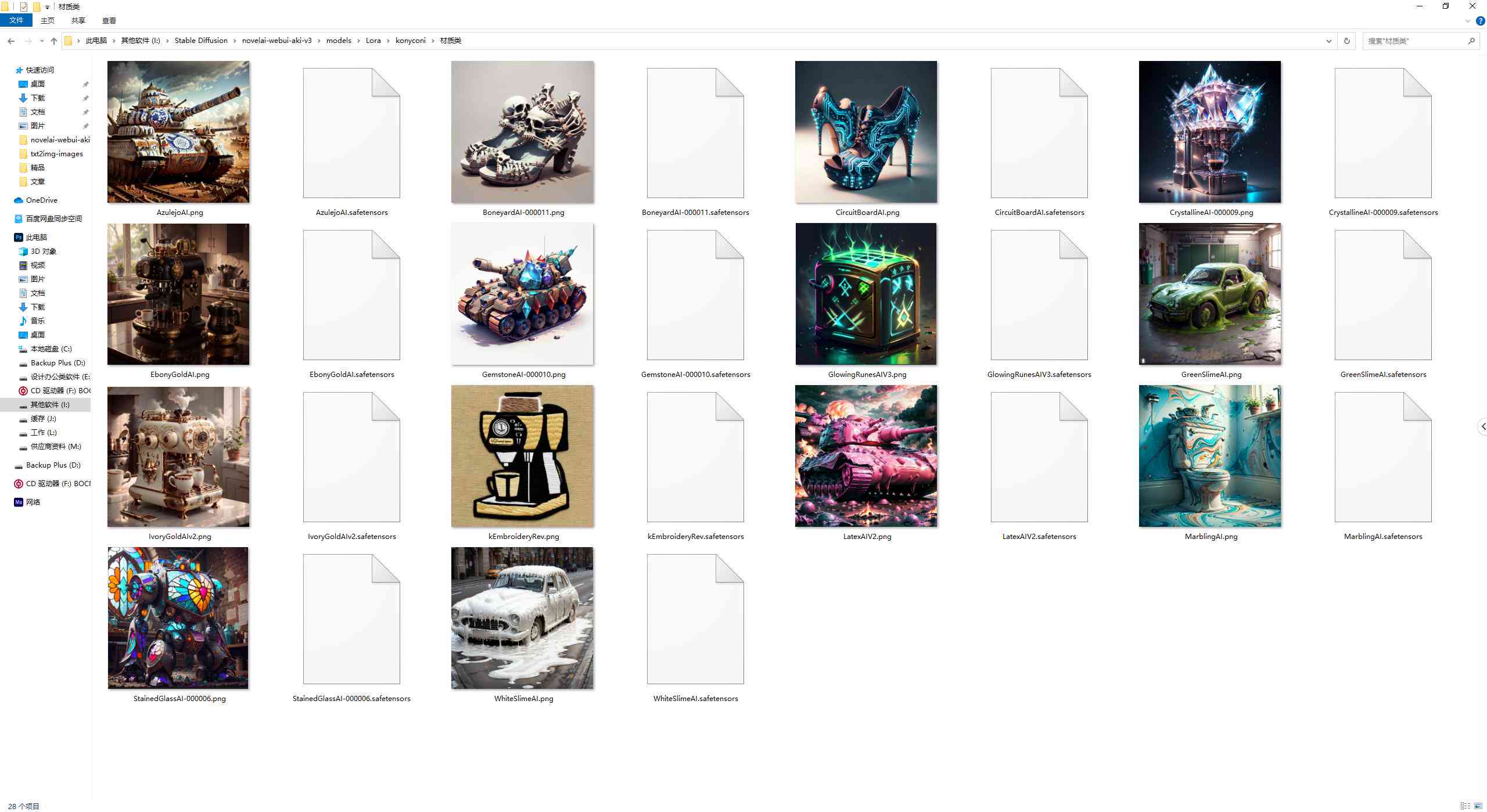Expand the 其他软件 folder in sidebar
The image size is (1487, 812).
pyautogui.click(x=8, y=404)
